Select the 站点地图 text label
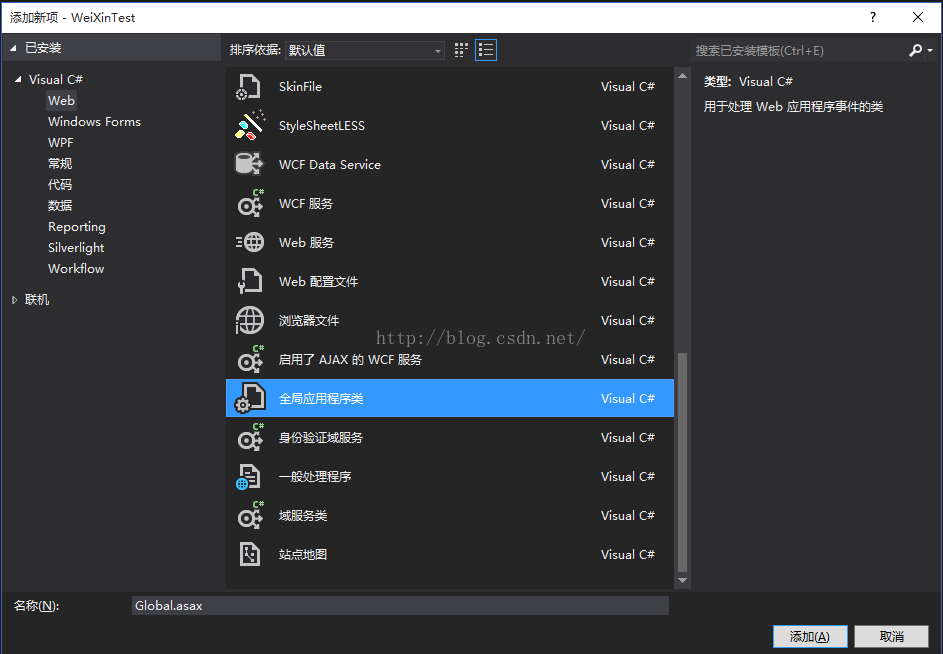943x654 pixels. (303, 554)
